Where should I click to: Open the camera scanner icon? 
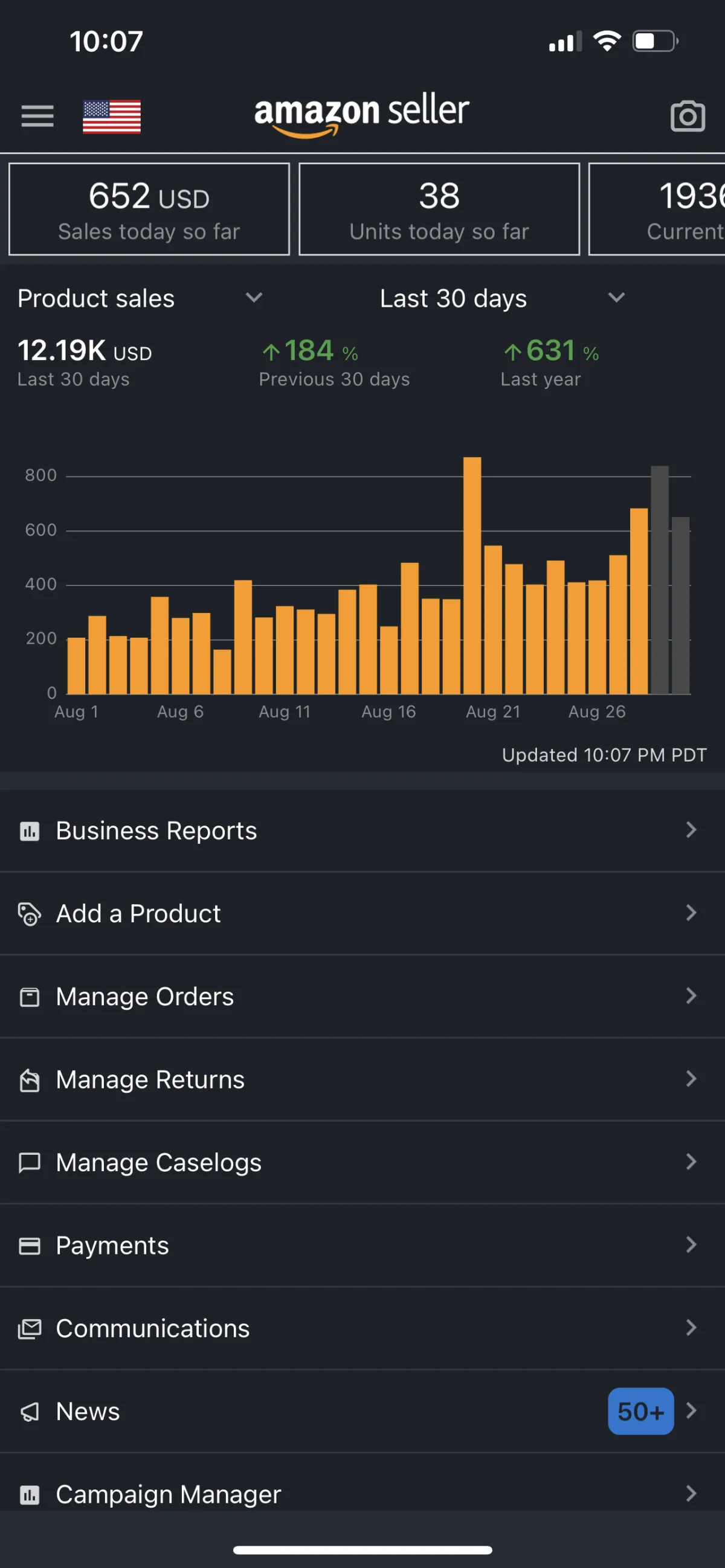click(x=688, y=115)
